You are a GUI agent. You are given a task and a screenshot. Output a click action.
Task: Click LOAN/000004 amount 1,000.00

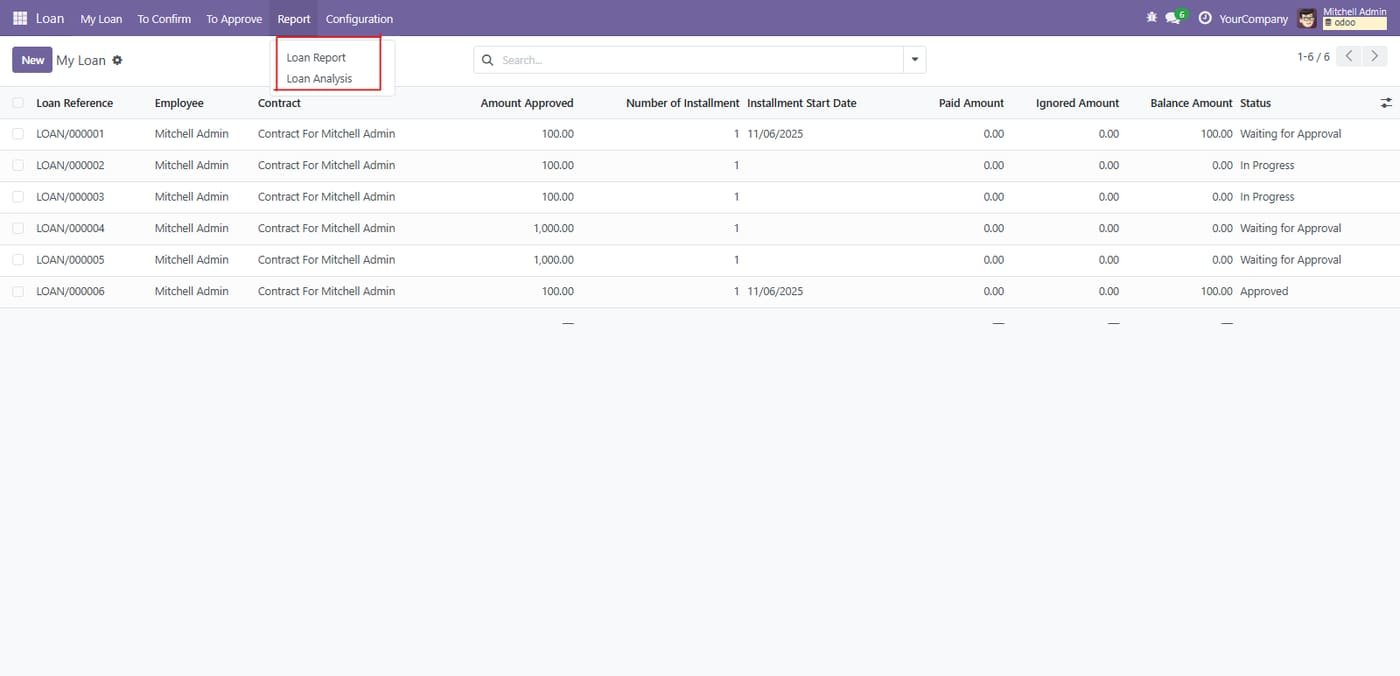click(553, 228)
